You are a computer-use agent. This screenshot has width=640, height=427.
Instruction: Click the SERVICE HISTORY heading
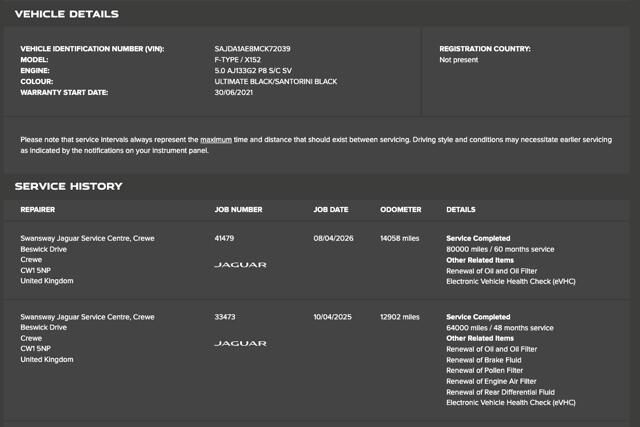click(69, 187)
